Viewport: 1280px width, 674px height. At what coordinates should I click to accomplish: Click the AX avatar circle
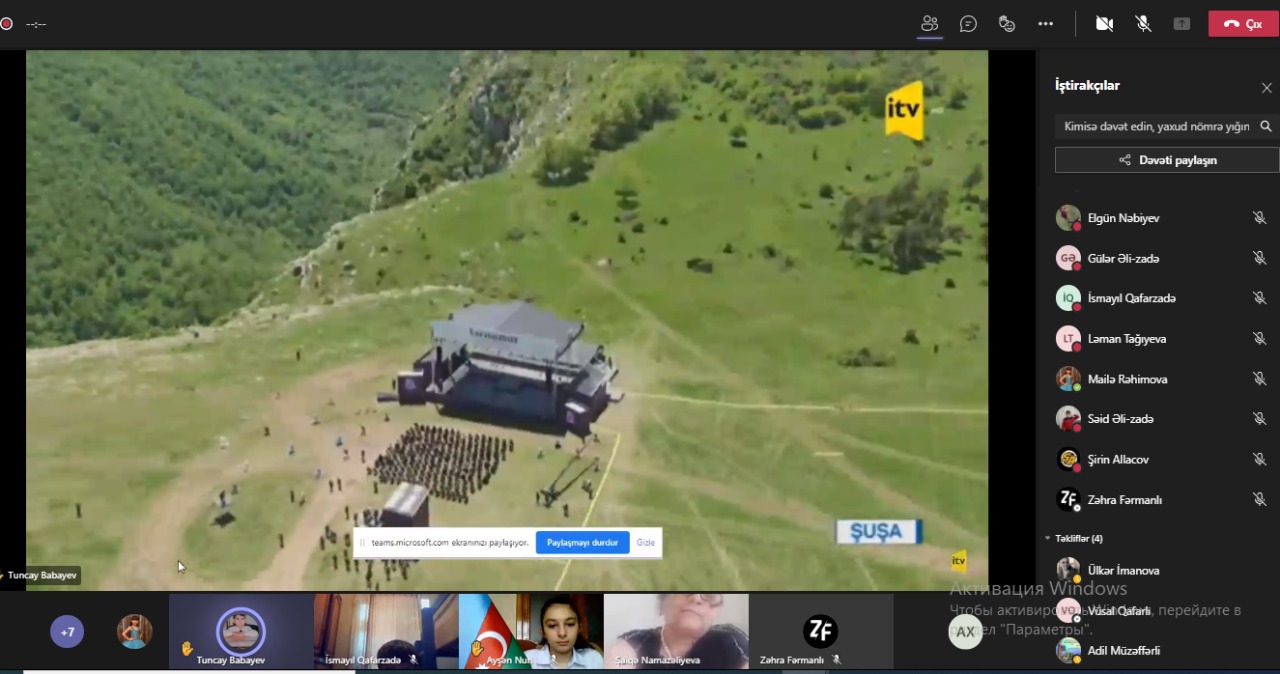[x=965, y=632]
